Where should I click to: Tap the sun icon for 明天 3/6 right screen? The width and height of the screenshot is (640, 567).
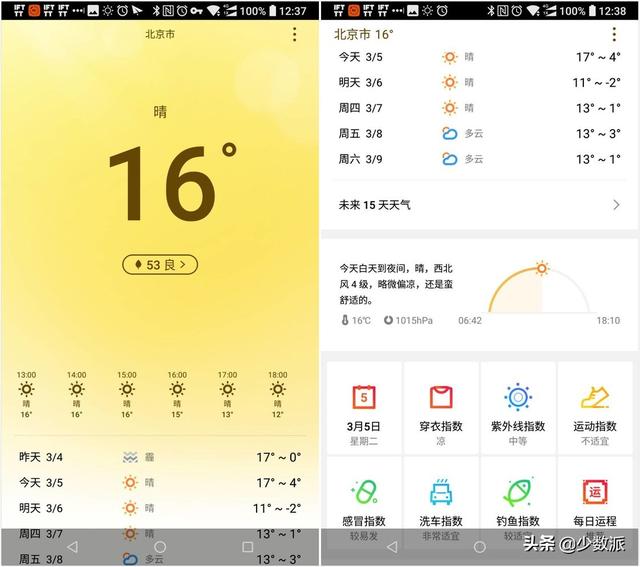tap(450, 82)
